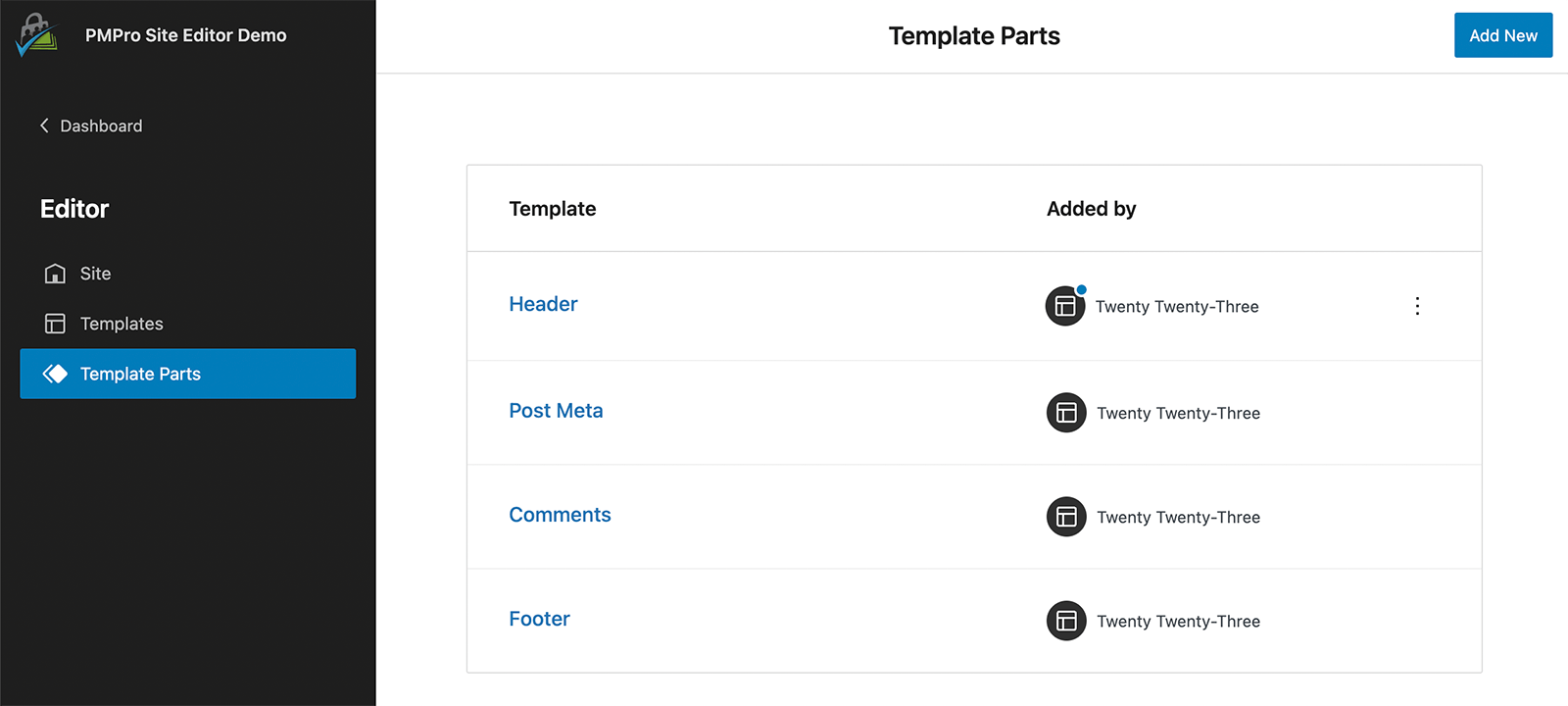Select the Site house icon in sidebar
The width and height of the screenshot is (1568, 706).
coord(55,273)
